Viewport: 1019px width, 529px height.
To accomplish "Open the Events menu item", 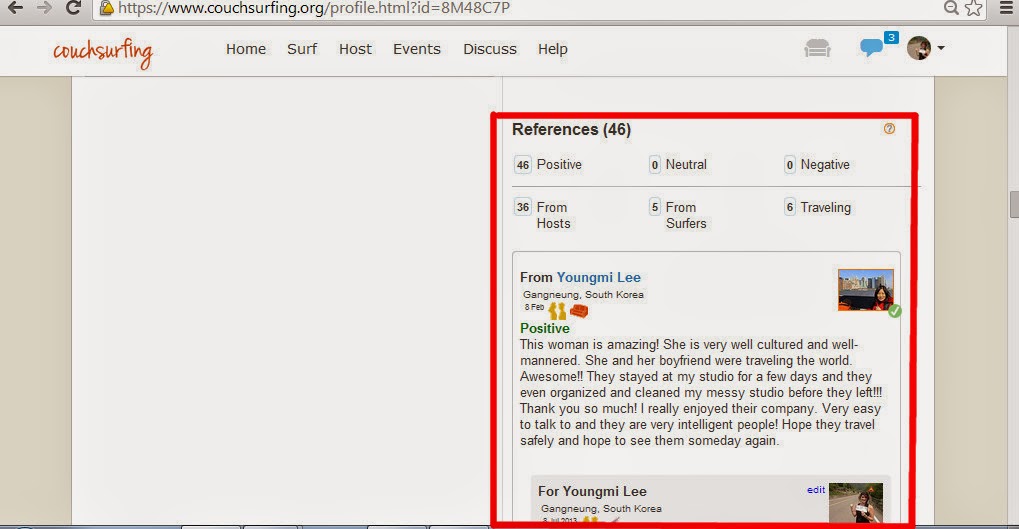I will tap(417, 49).
